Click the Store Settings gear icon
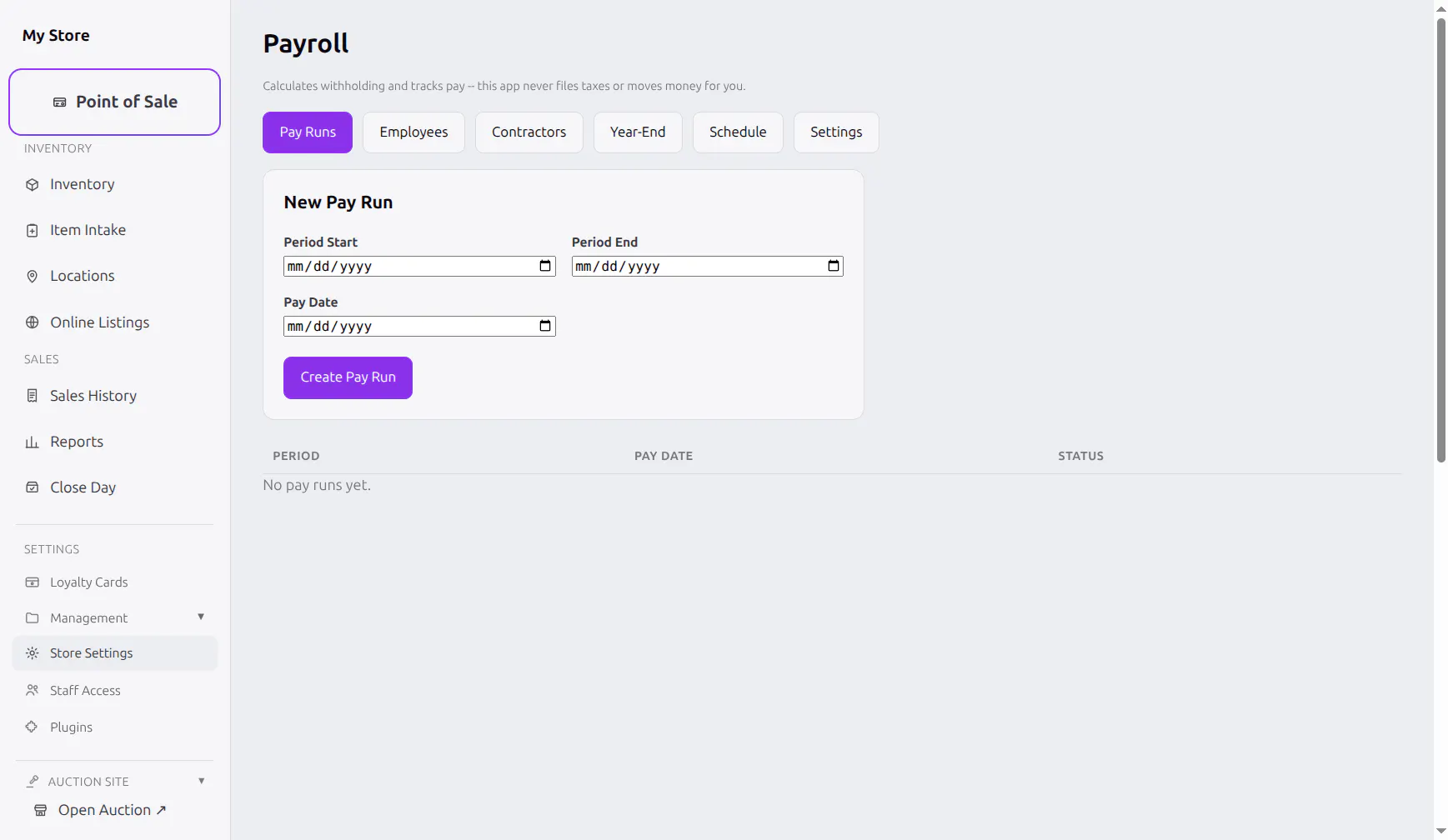The height and width of the screenshot is (840, 1448). click(x=32, y=653)
